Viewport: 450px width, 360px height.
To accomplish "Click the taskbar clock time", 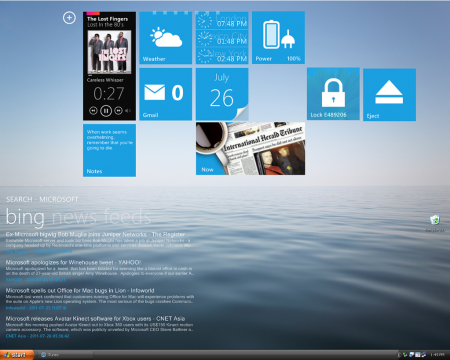I will tap(437, 355).
